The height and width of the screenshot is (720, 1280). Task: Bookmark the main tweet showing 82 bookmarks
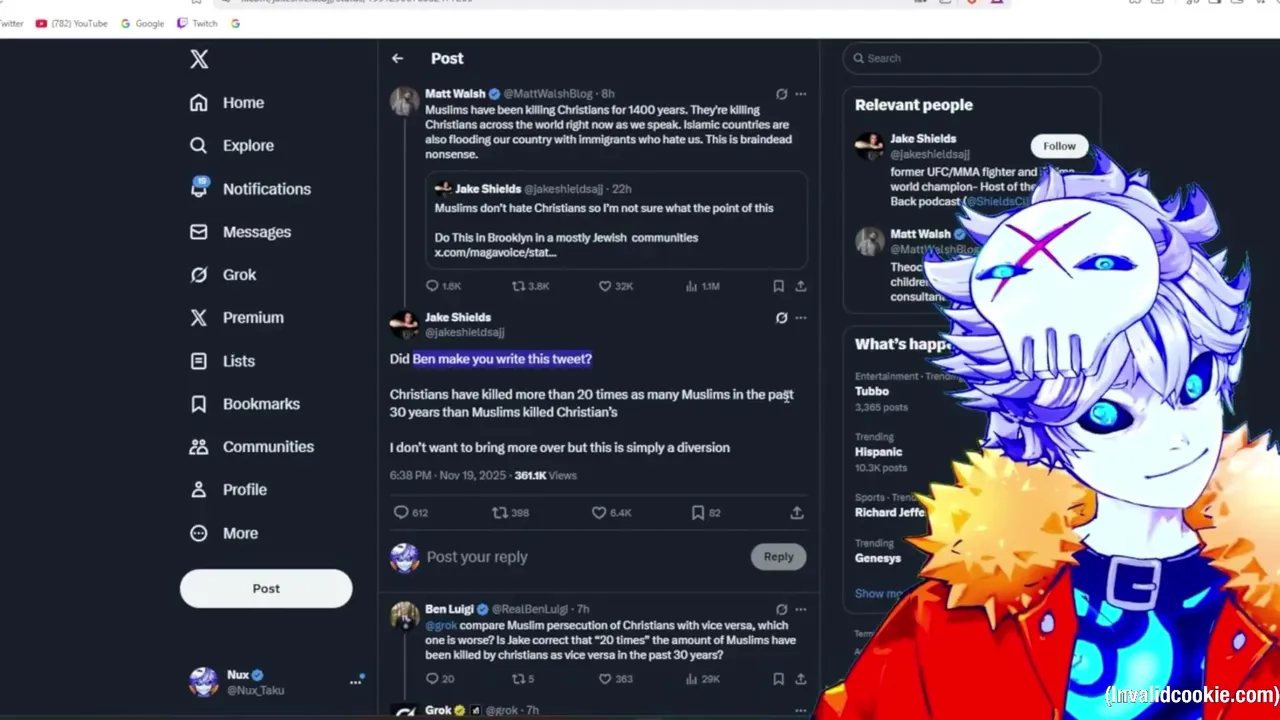pyautogui.click(x=698, y=513)
